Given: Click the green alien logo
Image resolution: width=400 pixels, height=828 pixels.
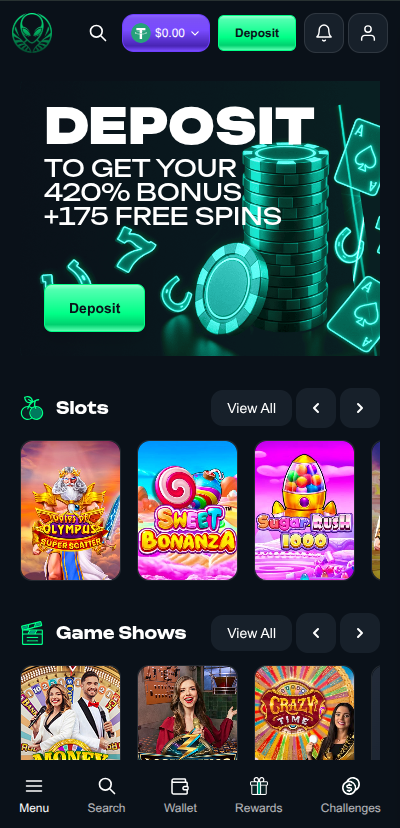Looking at the screenshot, I should (32, 33).
